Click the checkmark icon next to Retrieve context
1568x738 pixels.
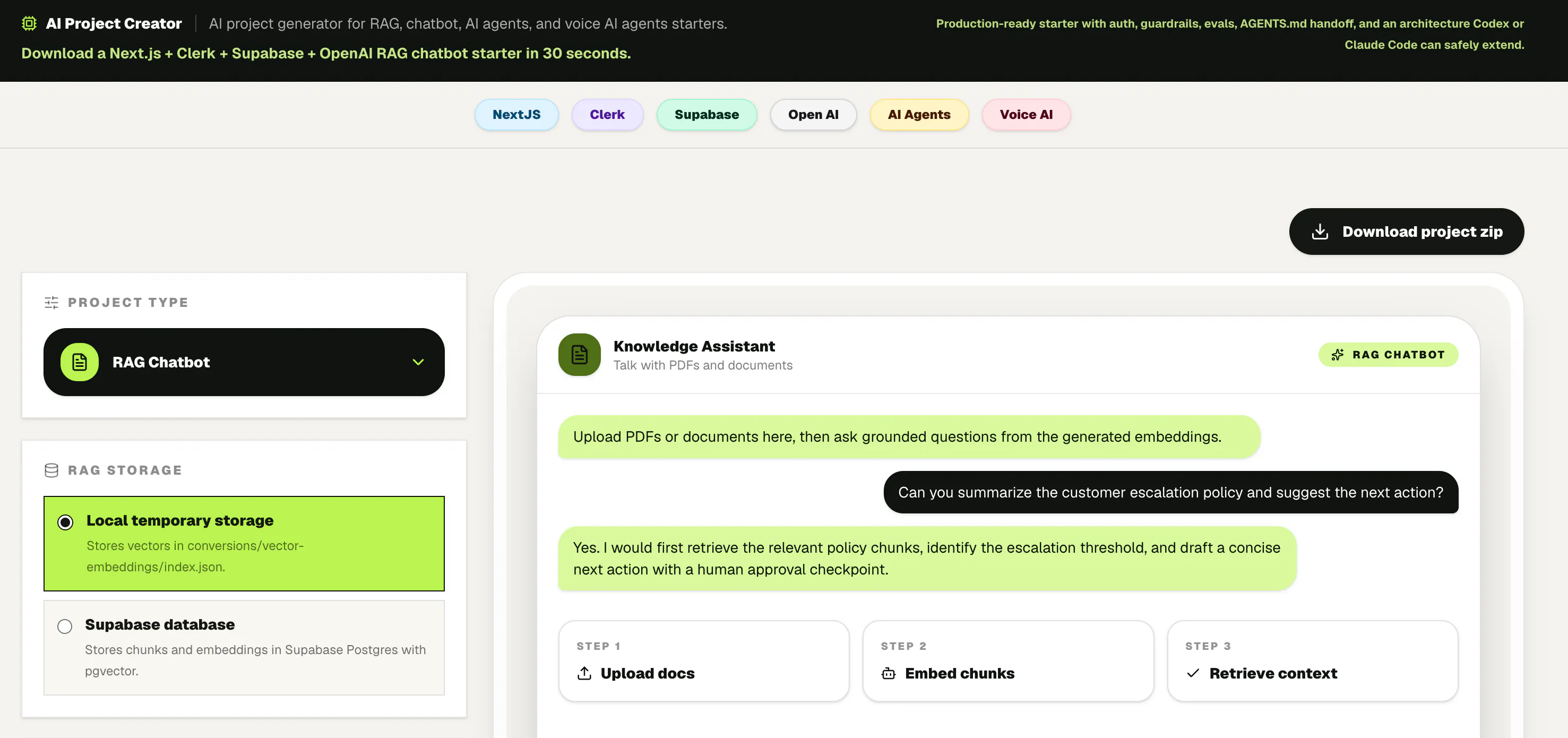(1193, 673)
